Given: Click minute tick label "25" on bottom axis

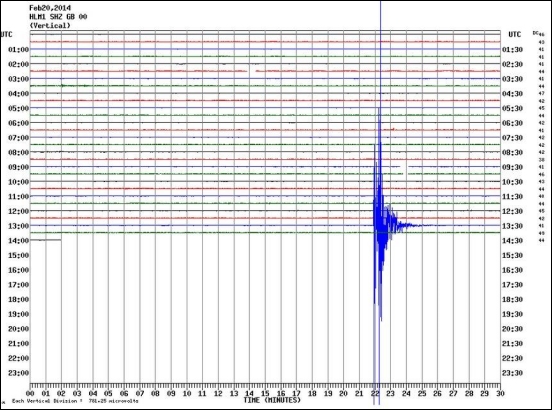Looking at the screenshot, I should 422,393.
